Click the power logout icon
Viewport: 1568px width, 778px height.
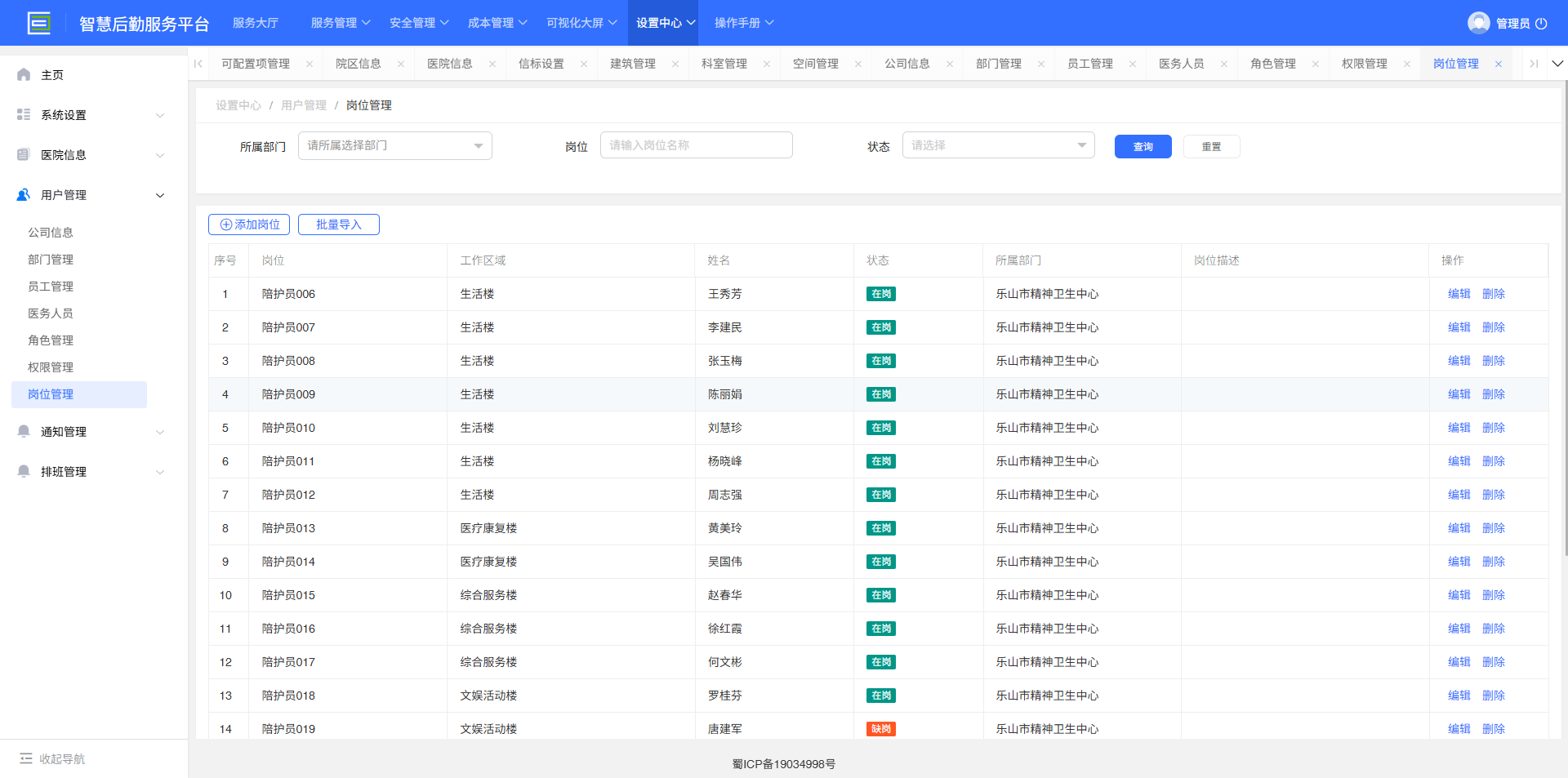coord(1541,24)
